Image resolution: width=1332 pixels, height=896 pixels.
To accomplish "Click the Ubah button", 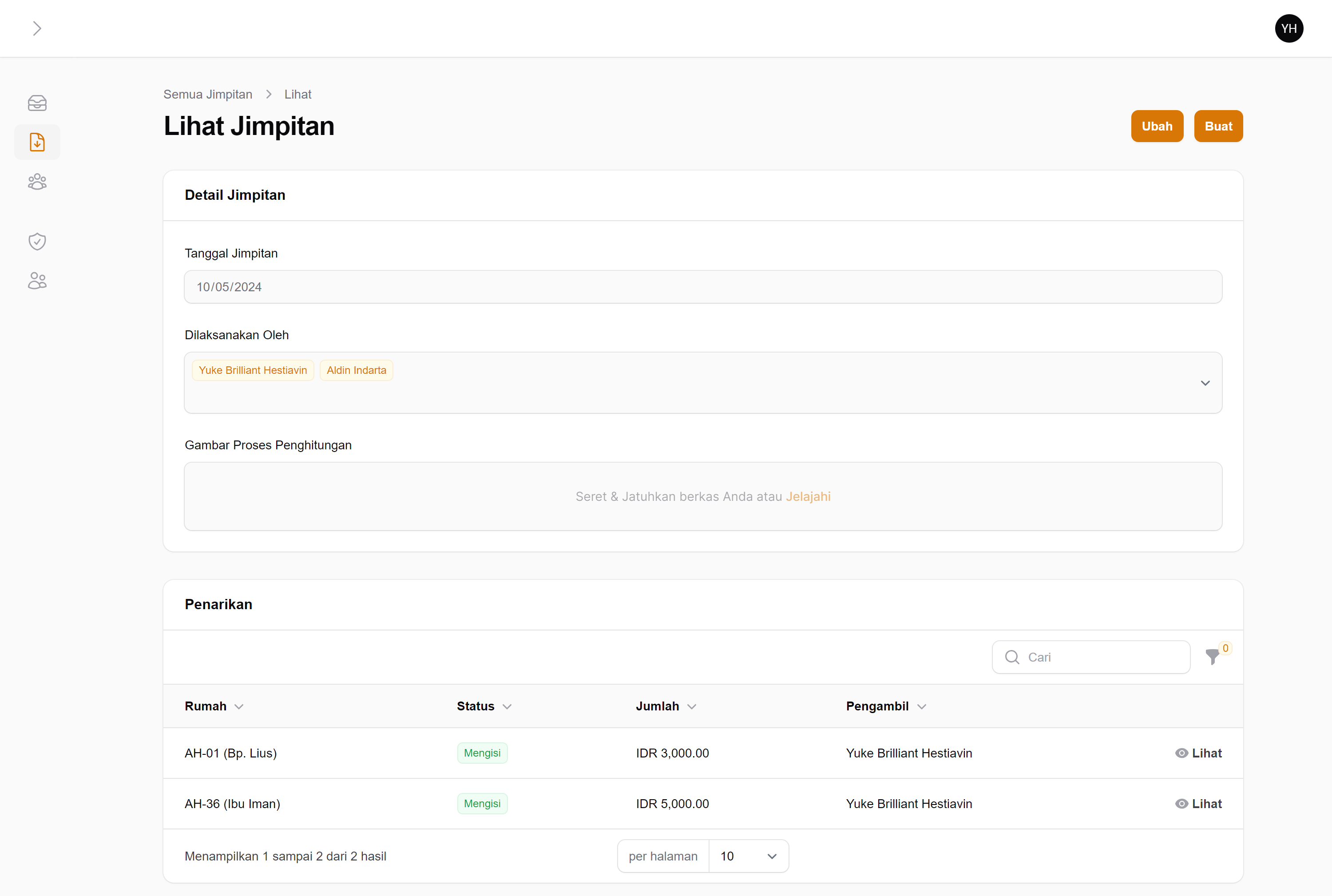I will [x=1157, y=126].
